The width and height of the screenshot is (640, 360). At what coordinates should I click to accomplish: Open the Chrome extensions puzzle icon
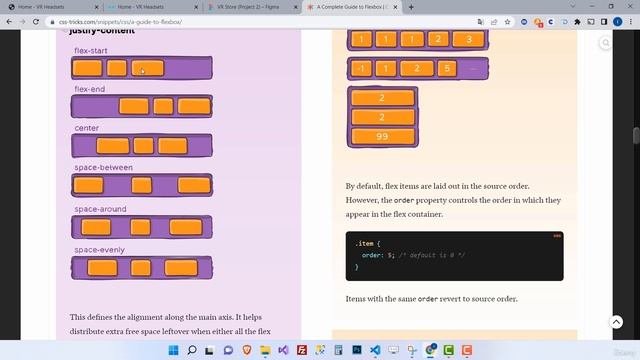577,22
